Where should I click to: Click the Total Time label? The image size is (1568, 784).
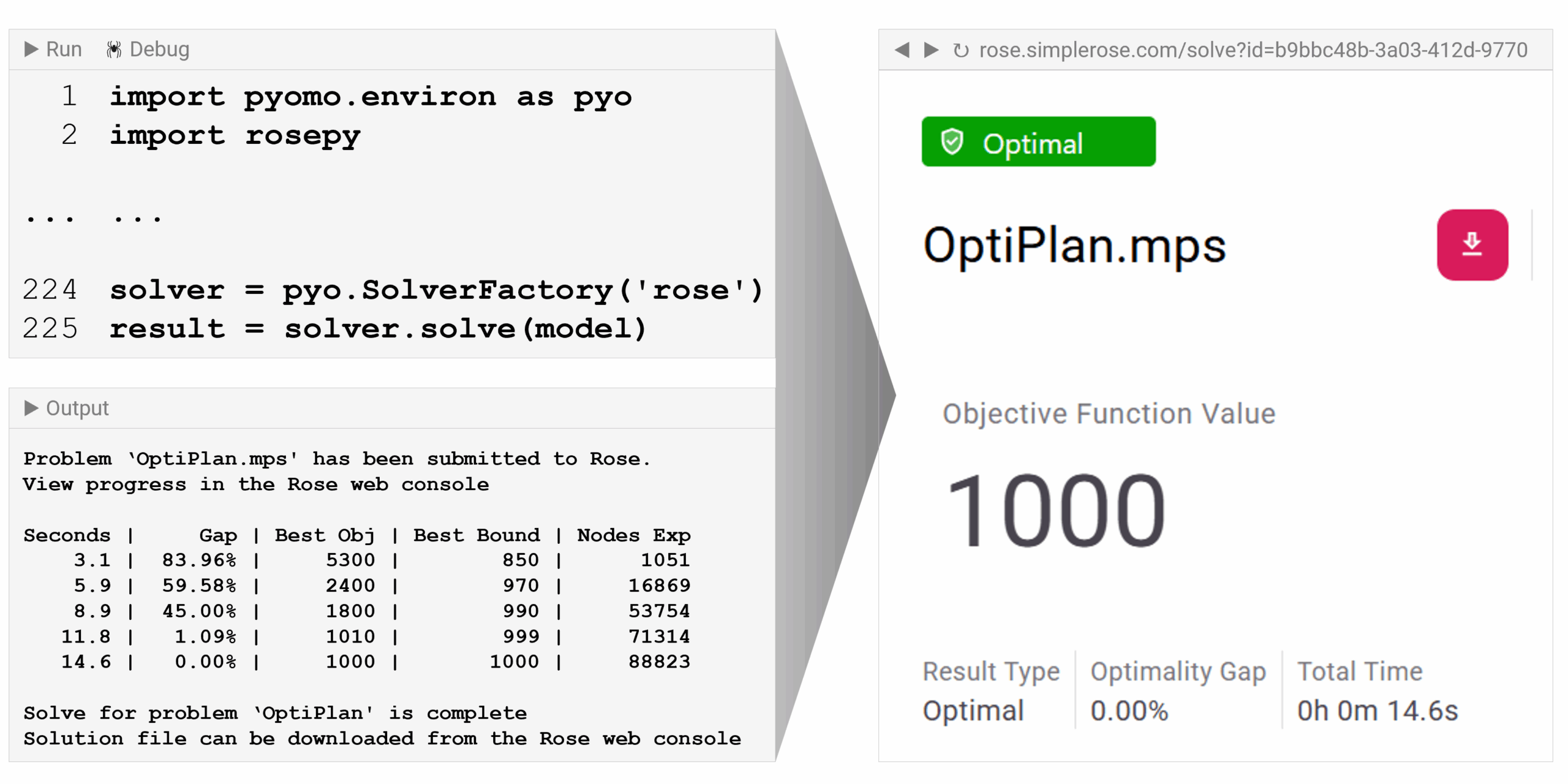[x=1360, y=672]
